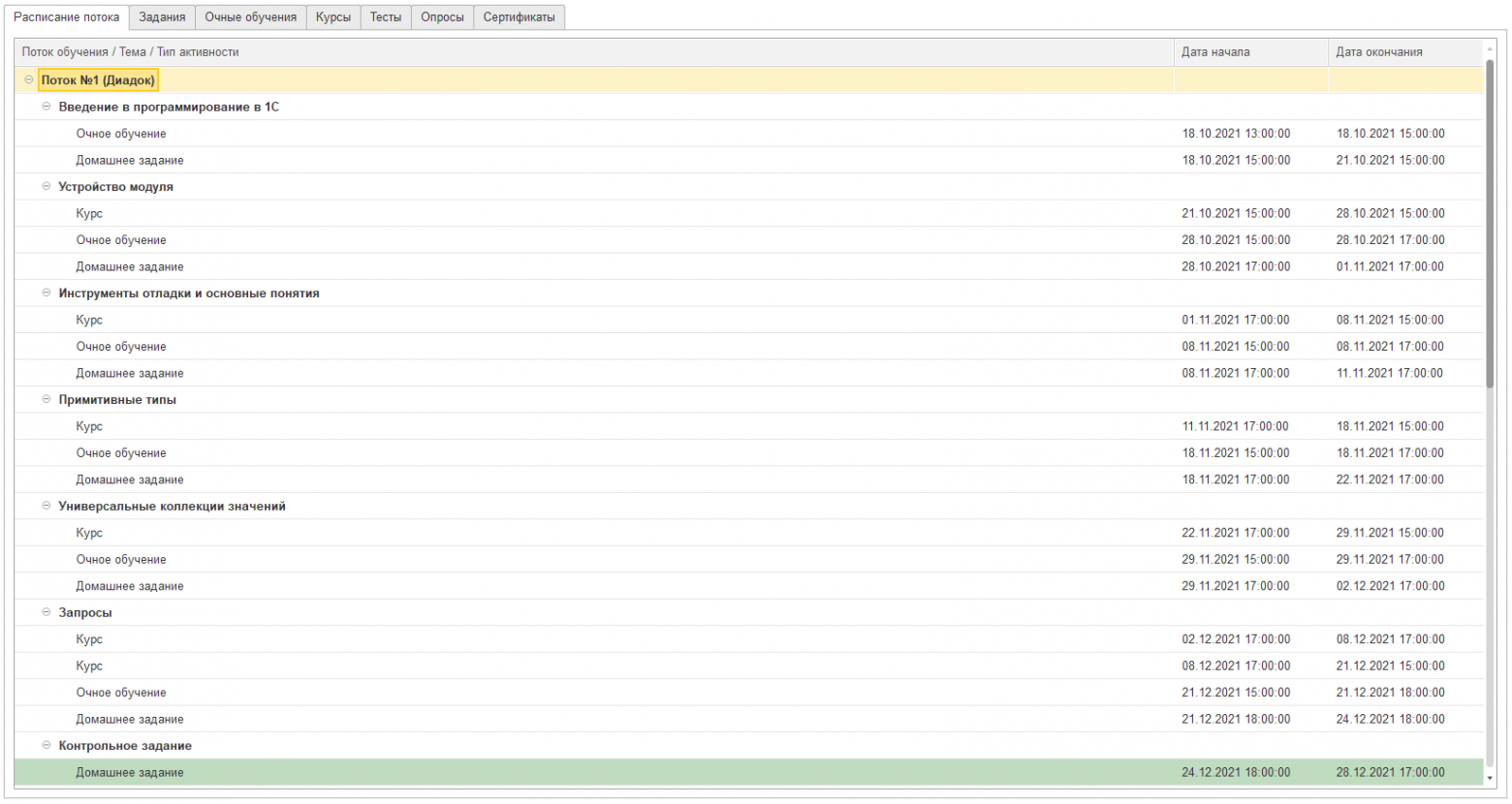The height and width of the screenshot is (804, 1512).
Task: Switch to the Задания tab
Action: click(162, 17)
